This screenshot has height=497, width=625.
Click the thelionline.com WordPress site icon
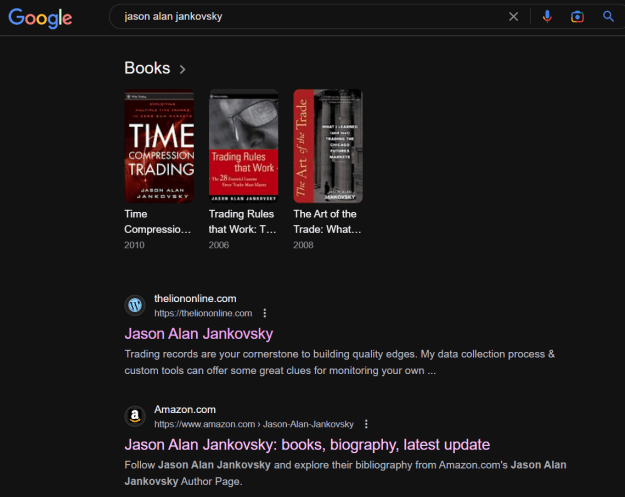[135, 305]
